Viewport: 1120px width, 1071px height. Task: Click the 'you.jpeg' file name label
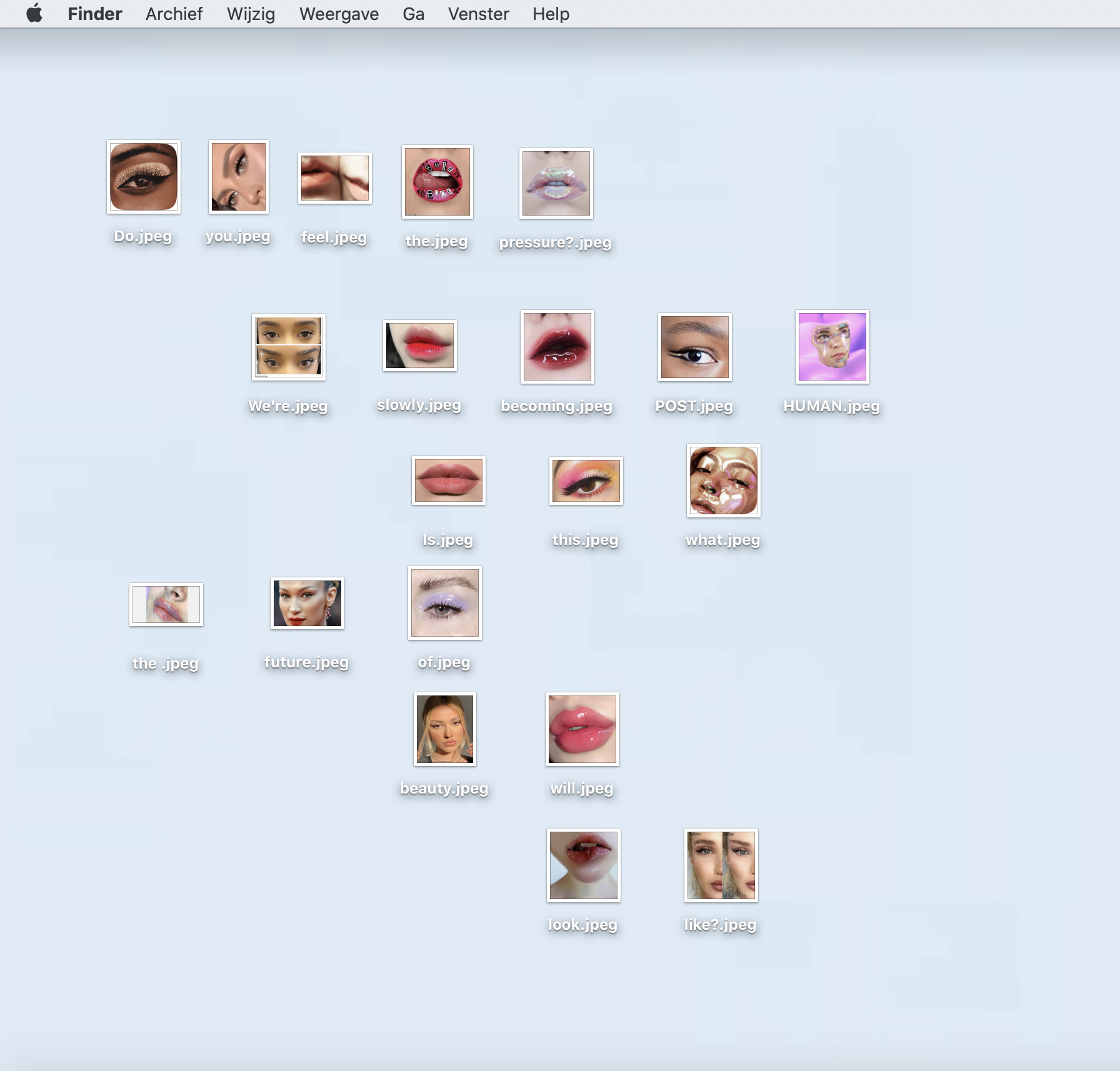pos(237,236)
